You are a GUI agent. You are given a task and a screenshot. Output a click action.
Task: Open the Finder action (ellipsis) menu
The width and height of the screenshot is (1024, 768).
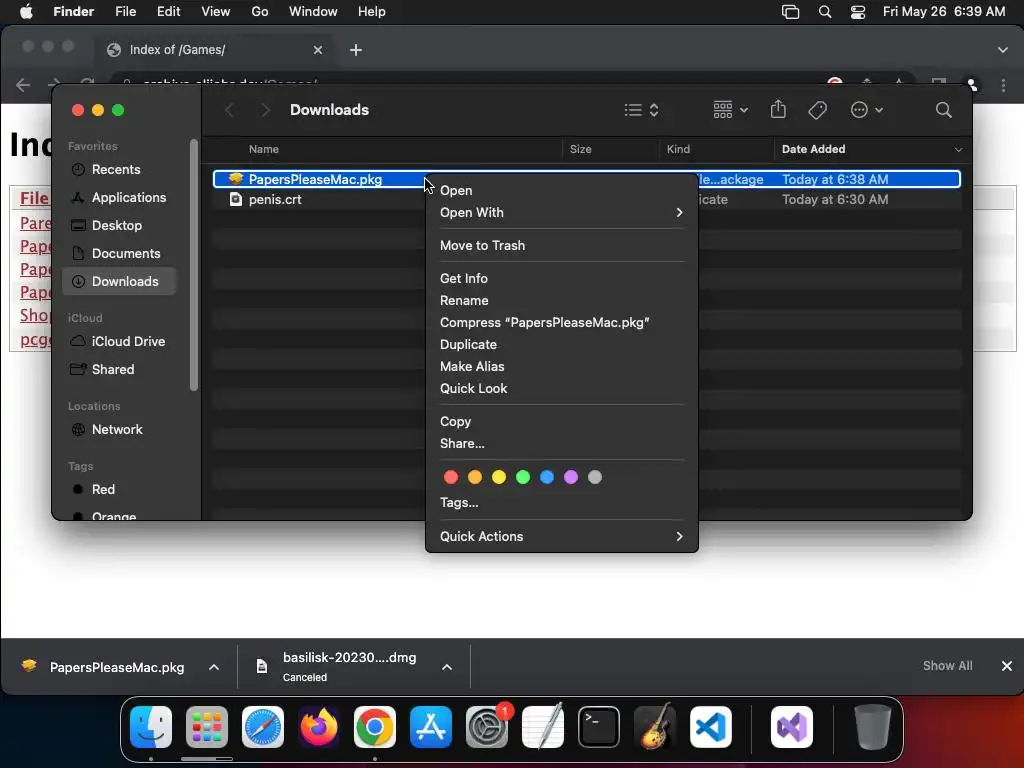tap(867, 110)
